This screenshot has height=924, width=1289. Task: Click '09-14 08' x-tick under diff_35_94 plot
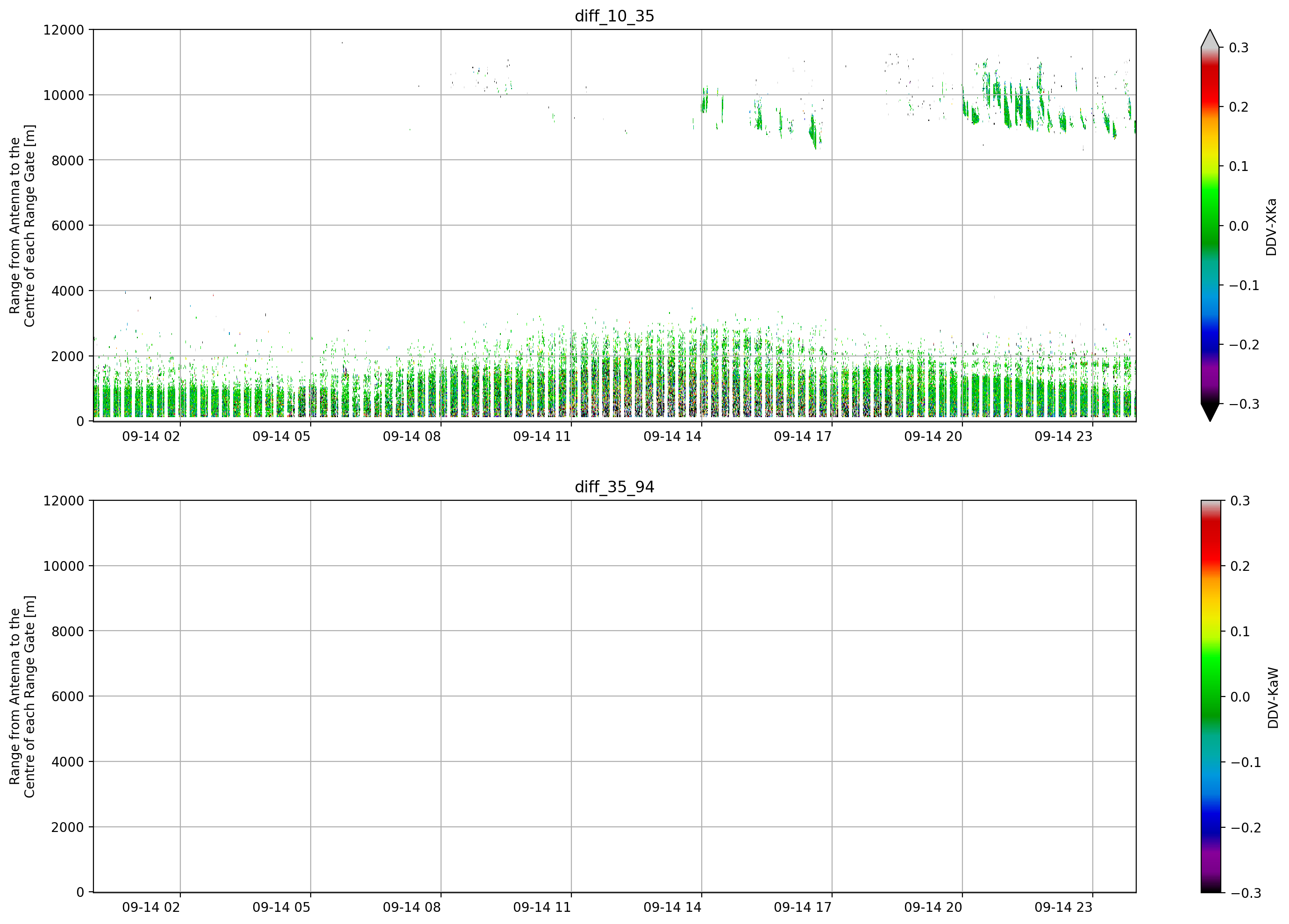tap(412, 908)
